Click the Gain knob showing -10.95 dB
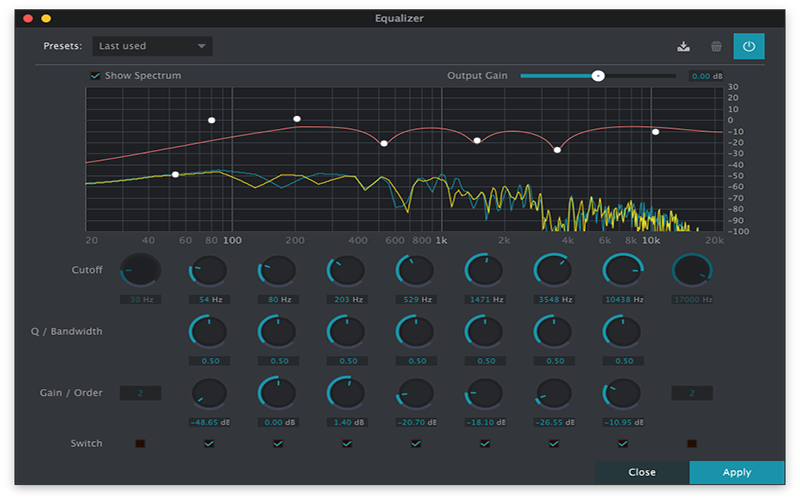 pos(623,393)
